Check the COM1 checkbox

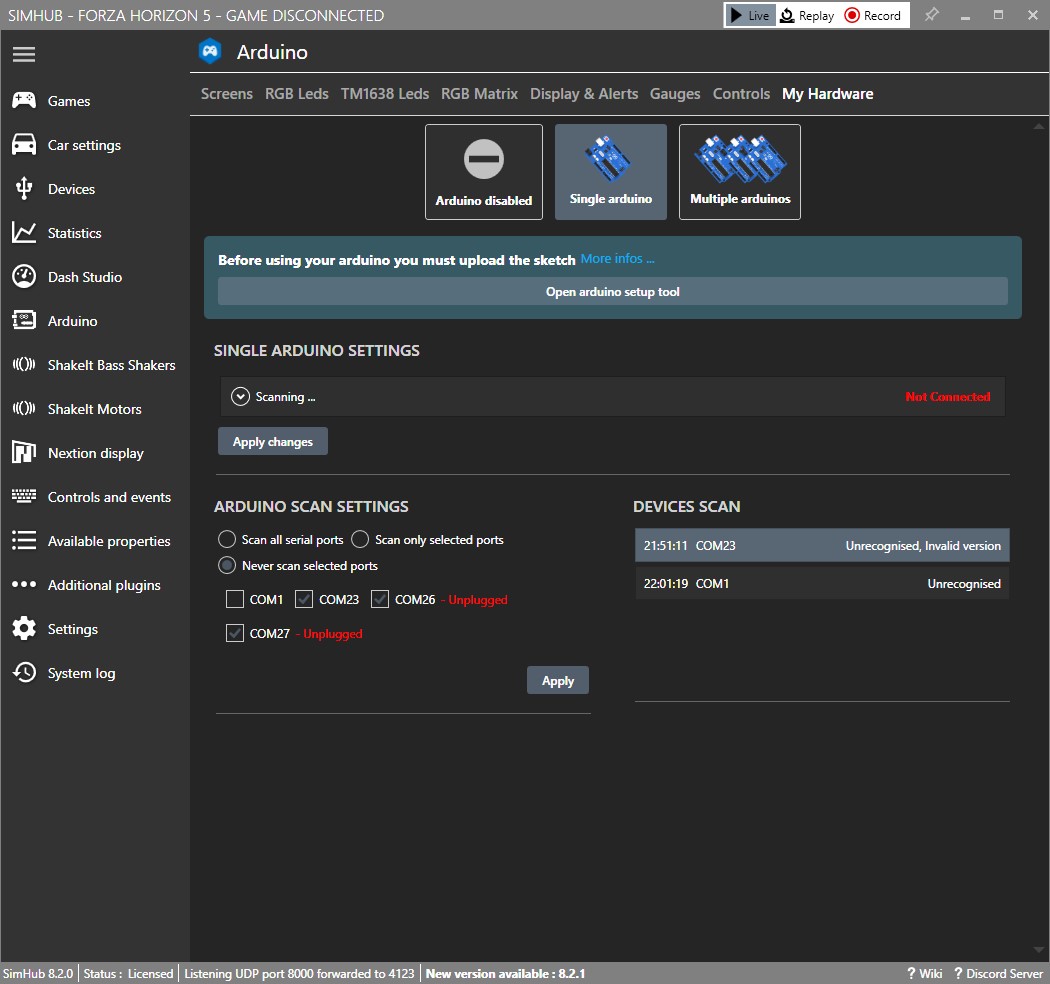pyautogui.click(x=234, y=599)
